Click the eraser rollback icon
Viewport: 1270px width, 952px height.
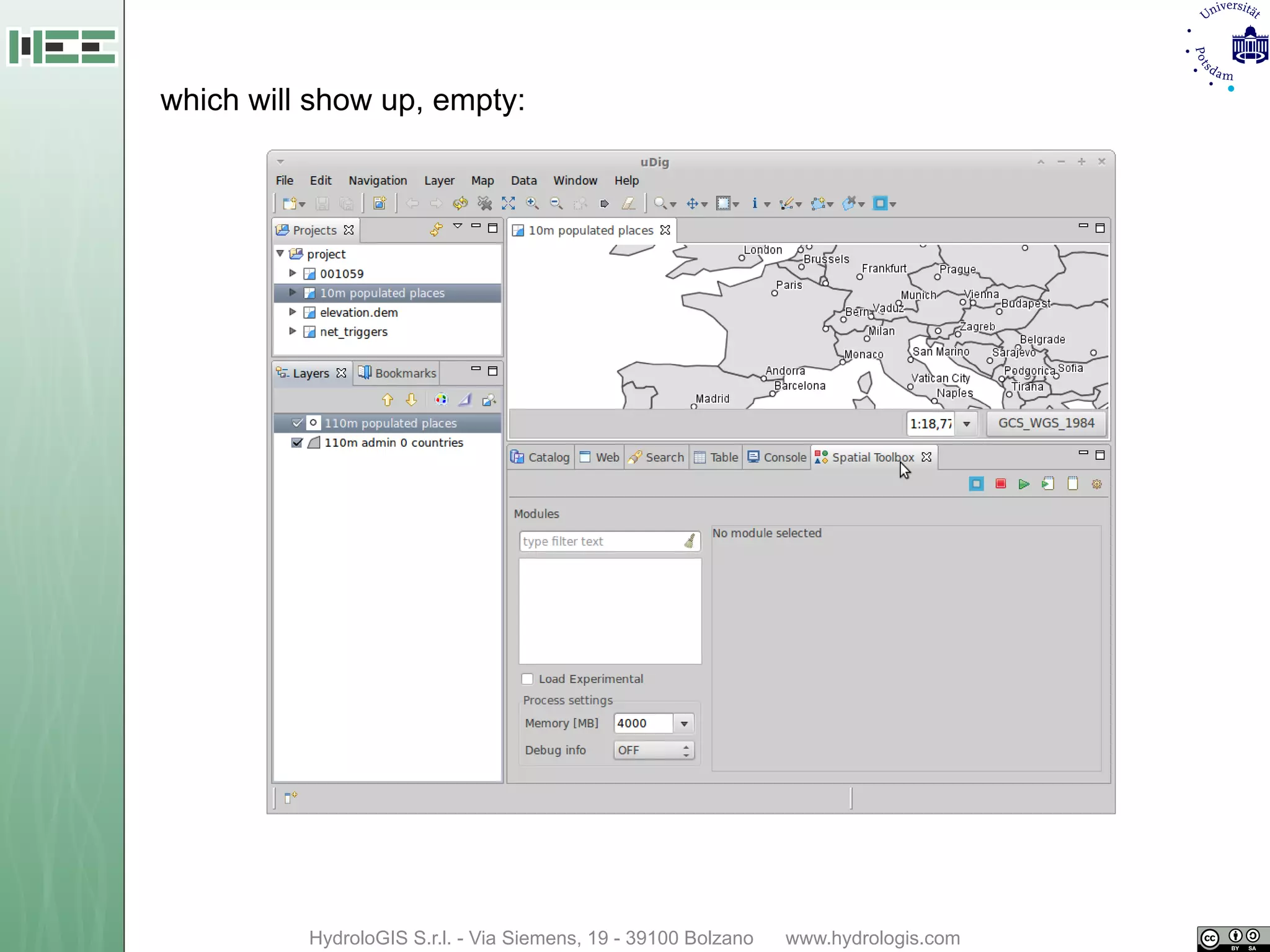tap(628, 203)
